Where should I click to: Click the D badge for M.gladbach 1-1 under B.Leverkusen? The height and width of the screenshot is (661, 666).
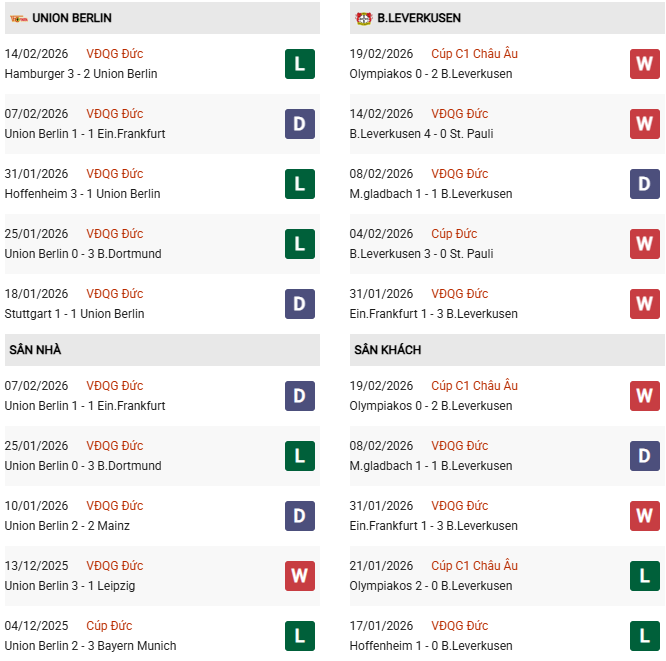point(645,184)
